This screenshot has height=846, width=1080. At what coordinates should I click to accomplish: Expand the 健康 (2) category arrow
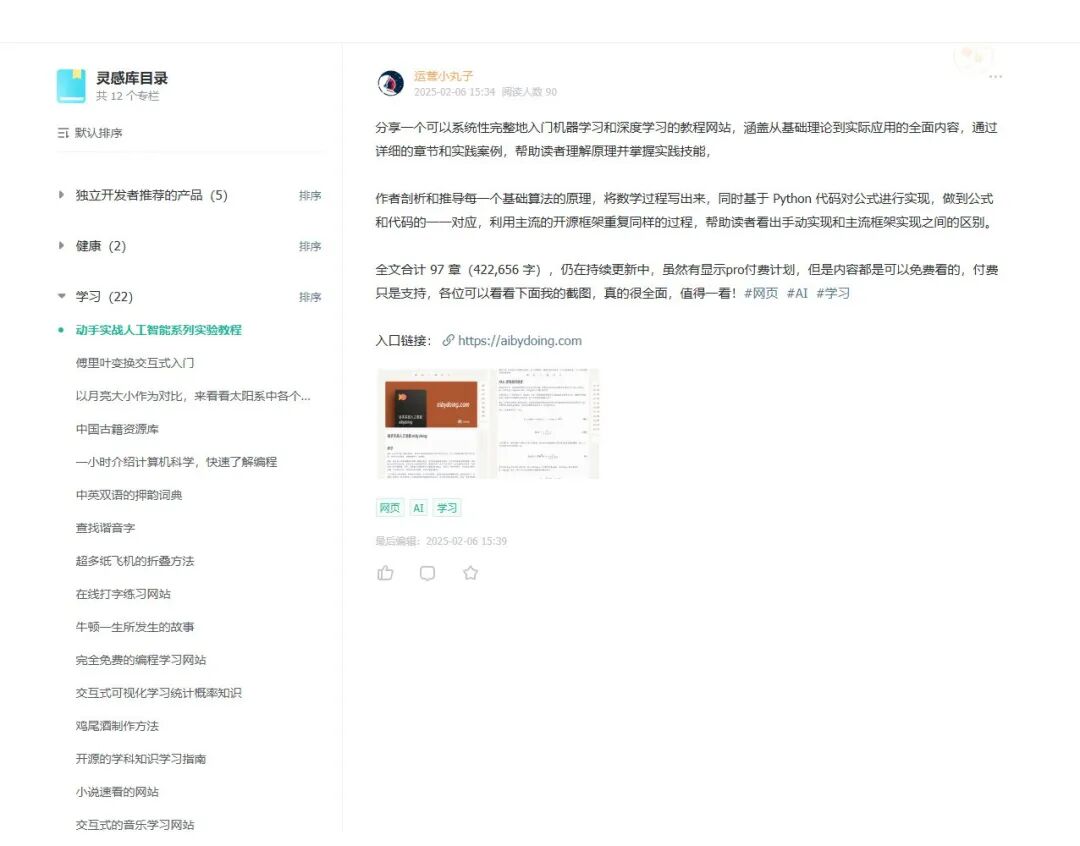click(x=61, y=245)
